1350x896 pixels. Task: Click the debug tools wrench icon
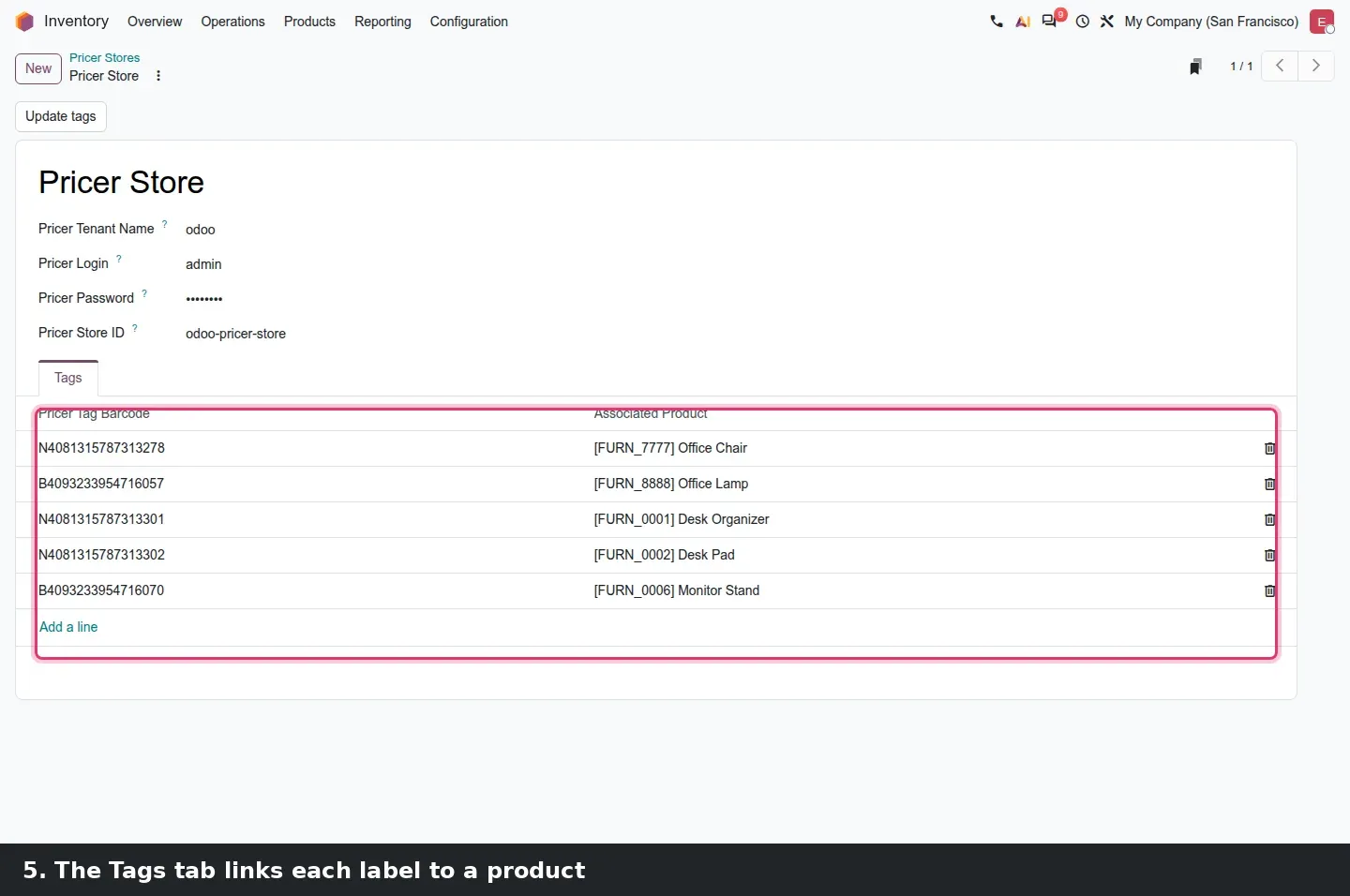tap(1107, 22)
